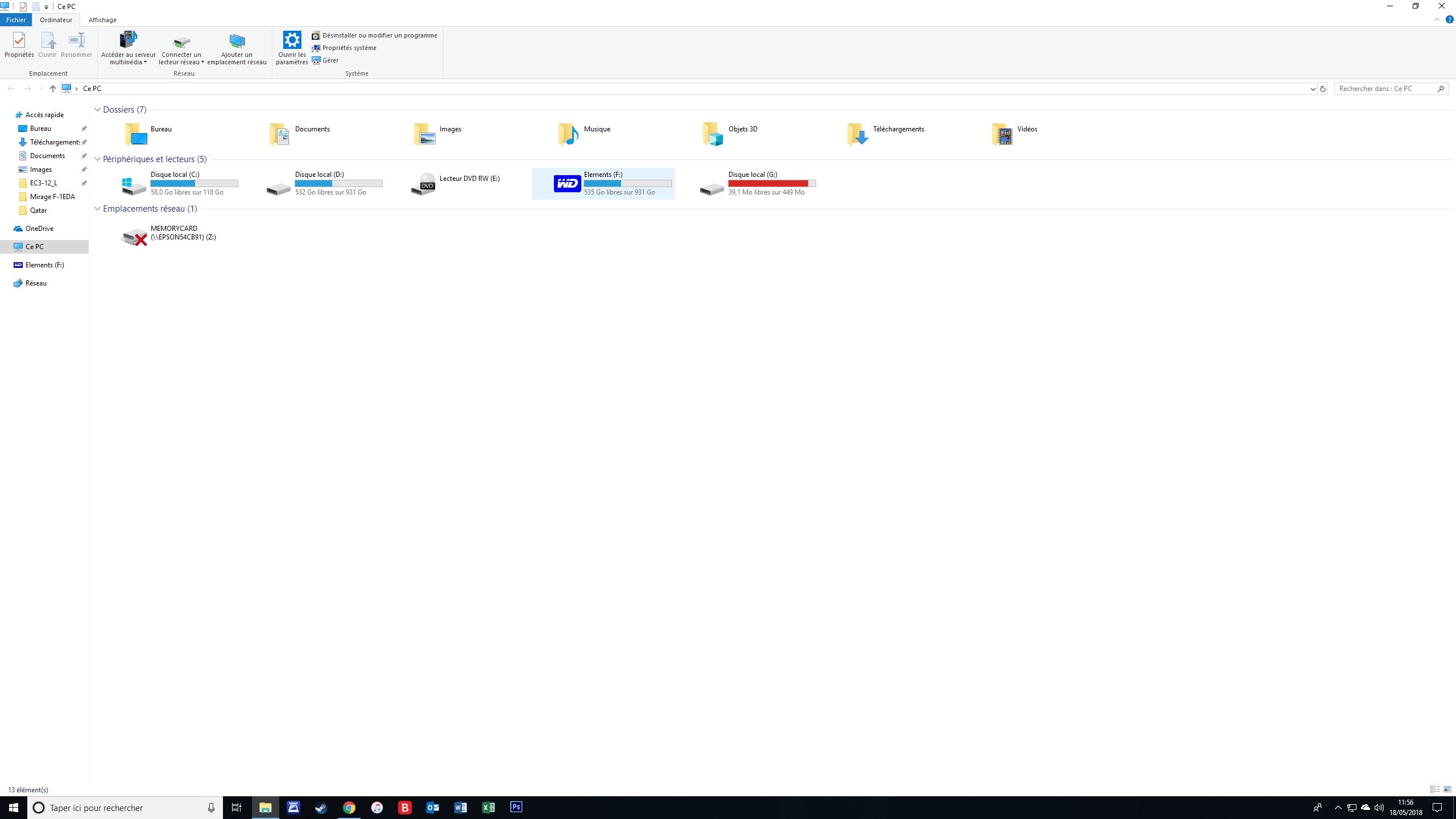Screen dimensions: 1456x819
Task: Click Disque local (C:) capacity bar
Action: [x=195, y=183]
